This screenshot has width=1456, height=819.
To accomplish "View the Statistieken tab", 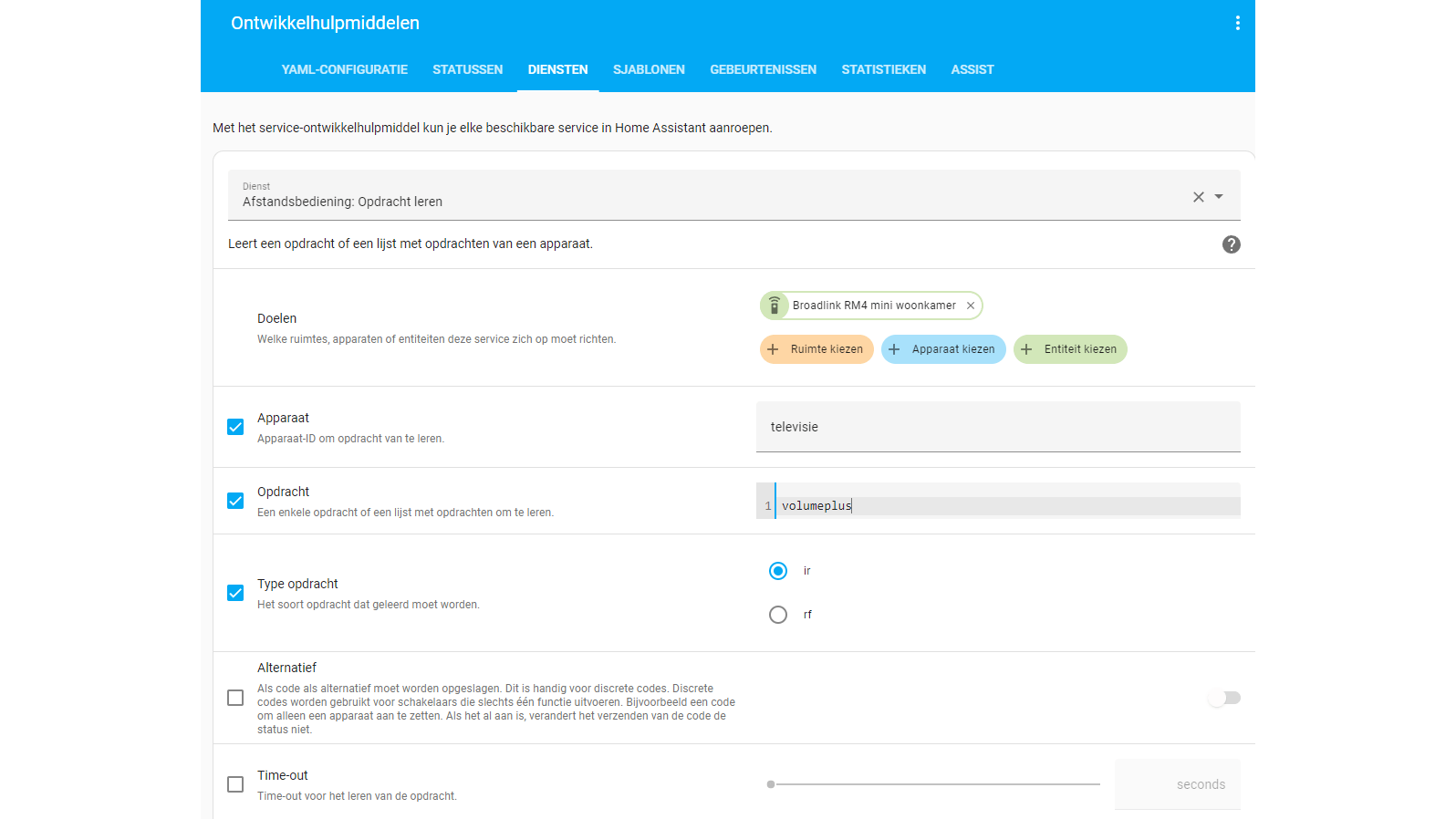I will click(884, 69).
